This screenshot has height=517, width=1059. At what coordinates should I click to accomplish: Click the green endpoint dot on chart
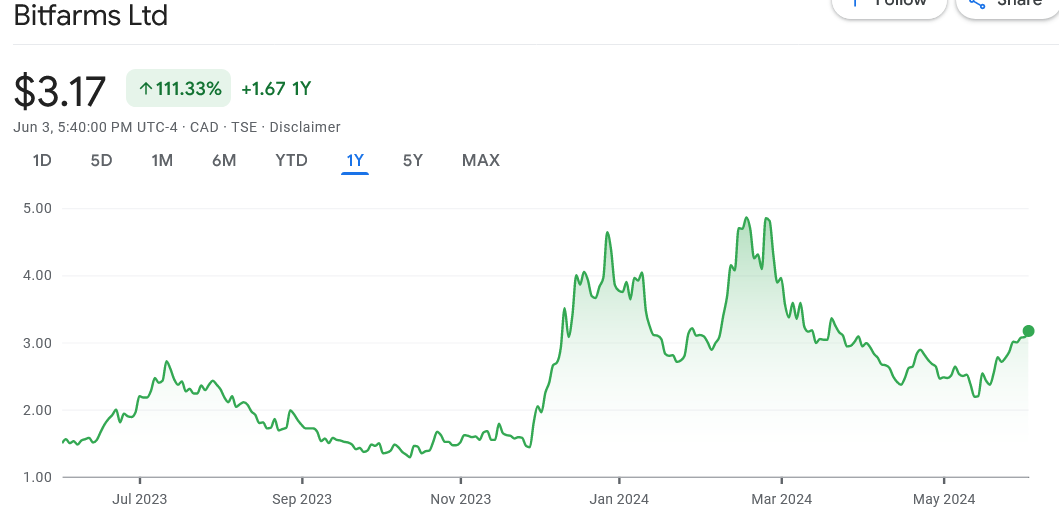tap(1028, 331)
